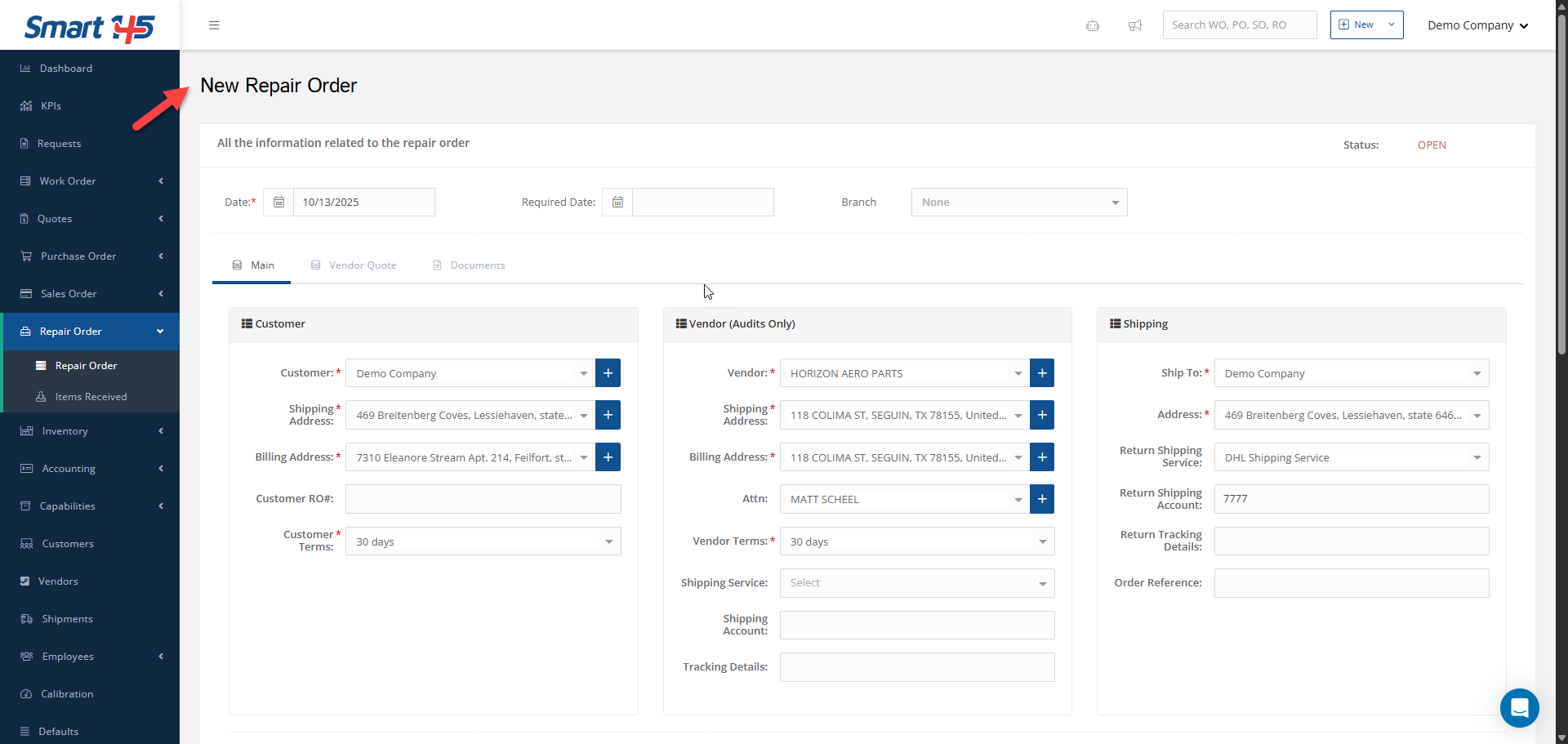
Task: Open the announcements megaphone icon
Action: click(1135, 25)
